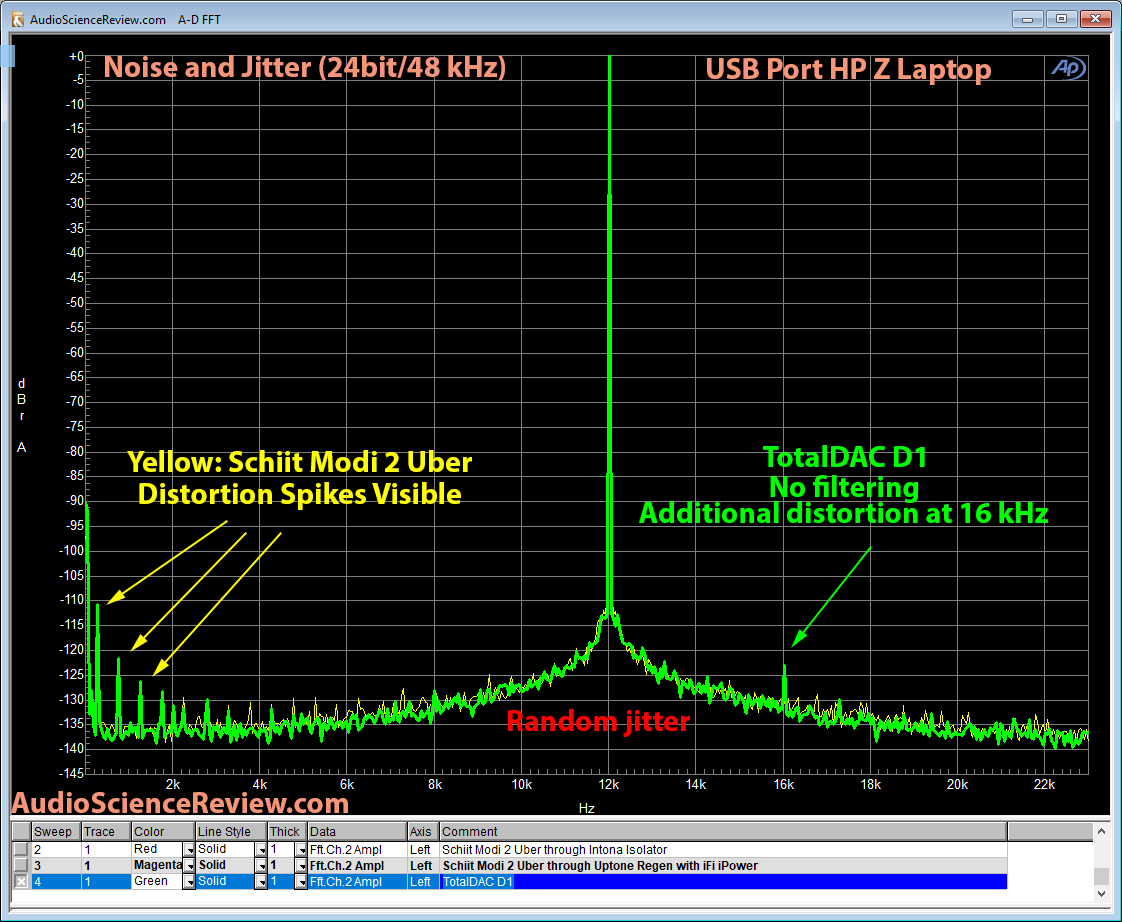Click the legend scrollbar thumb
The image size is (1122, 922).
click(x=1101, y=876)
